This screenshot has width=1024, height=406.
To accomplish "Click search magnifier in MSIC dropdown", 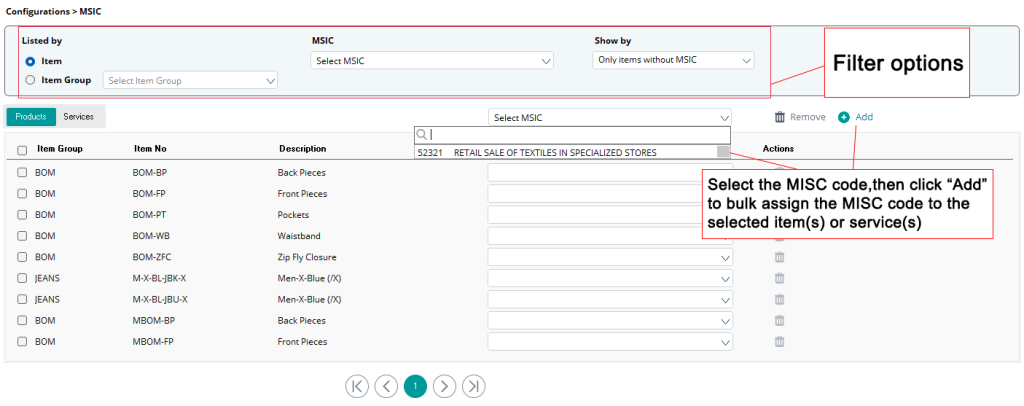I will click(422, 134).
